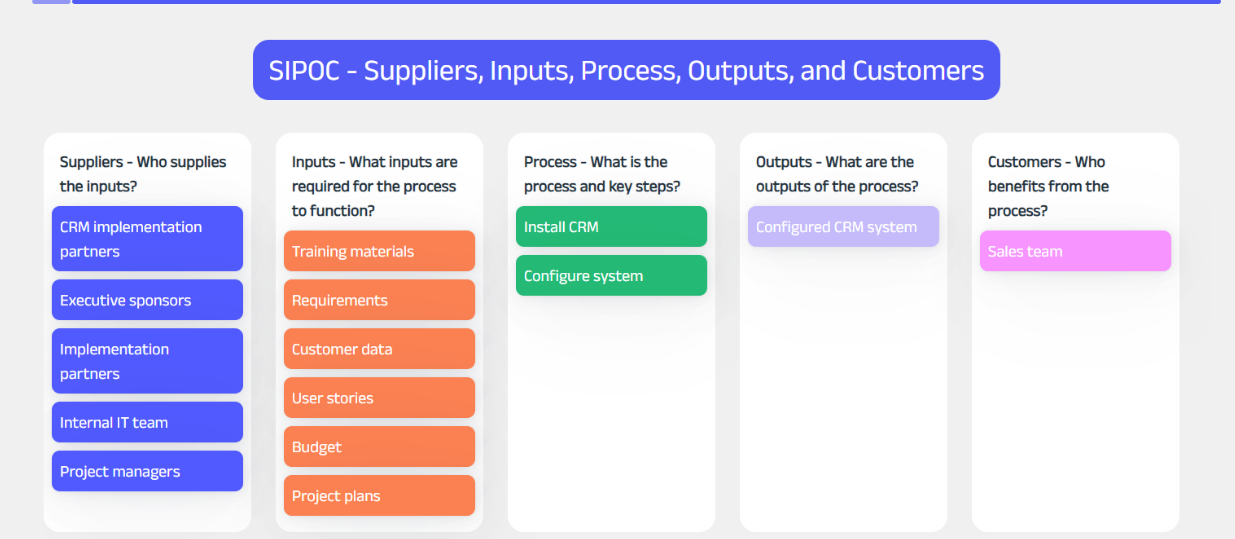Click the Configure system process step
The width and height of the screenshot is (1235, 539).
point(611,276)
